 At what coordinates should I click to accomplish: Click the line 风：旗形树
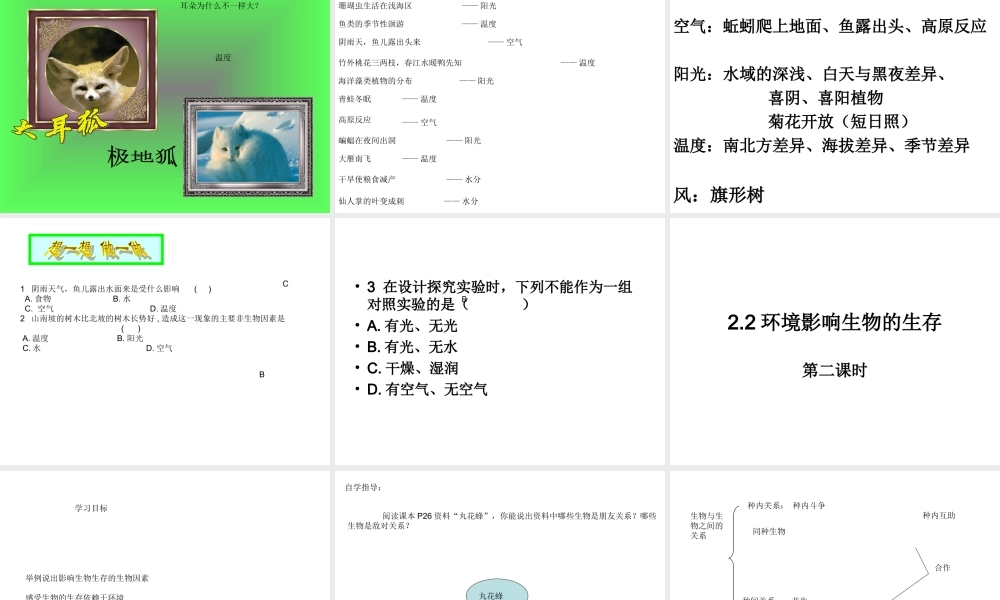point(719,195)
